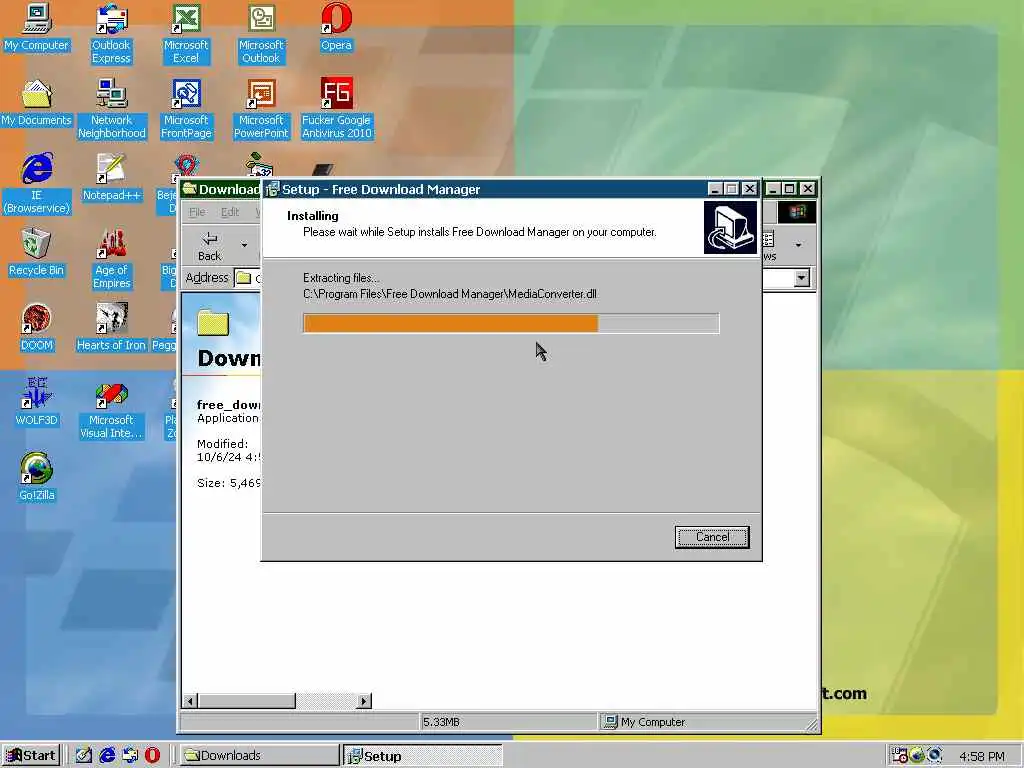Image resolution: width=1024 pixels, height=768 pixels.
Task: Click the first quick launch icon beside Start
Action: point(84,755)
